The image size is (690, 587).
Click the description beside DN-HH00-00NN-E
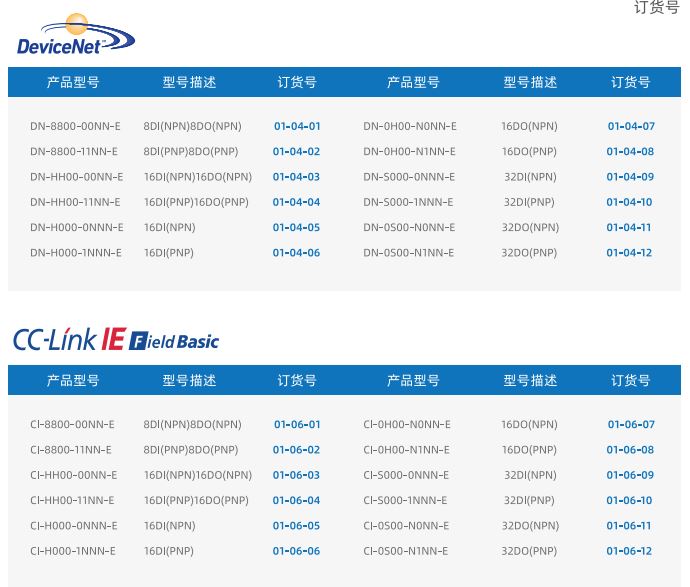pos(198,177)
